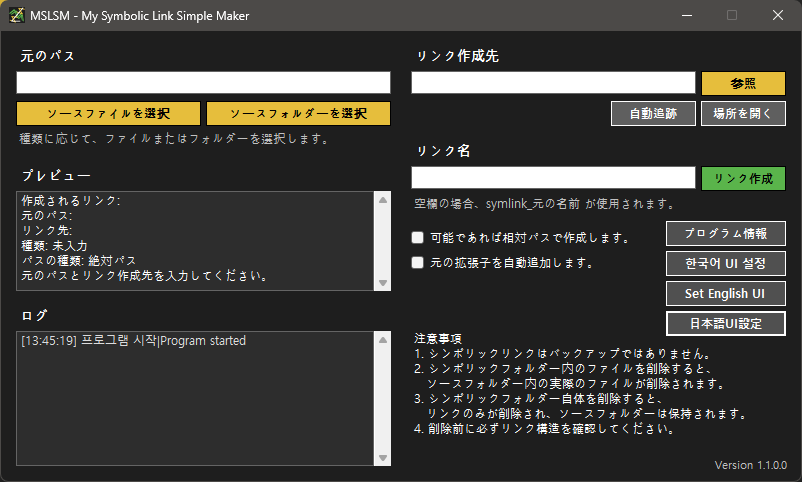Click 注意事項 heading text
The height and width of the screenshot is (482, 802).
438,339
